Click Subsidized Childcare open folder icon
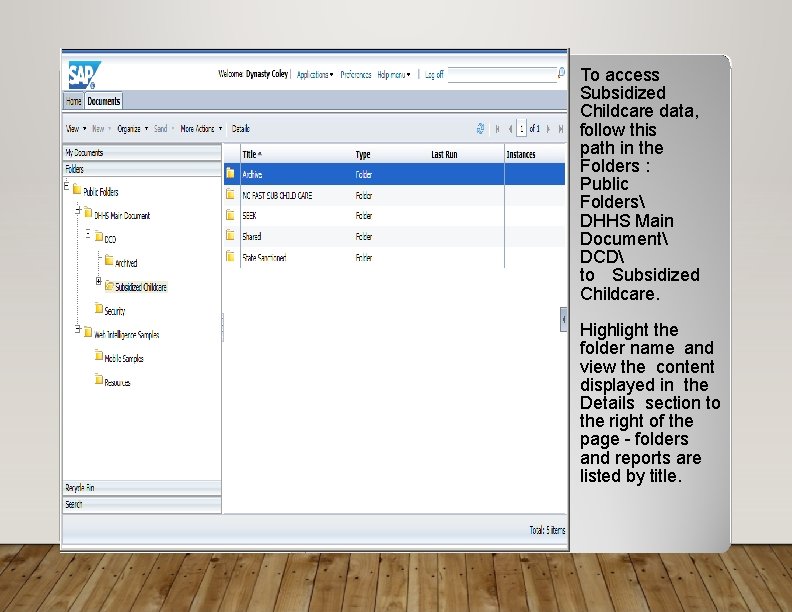 tap(110, 286)
